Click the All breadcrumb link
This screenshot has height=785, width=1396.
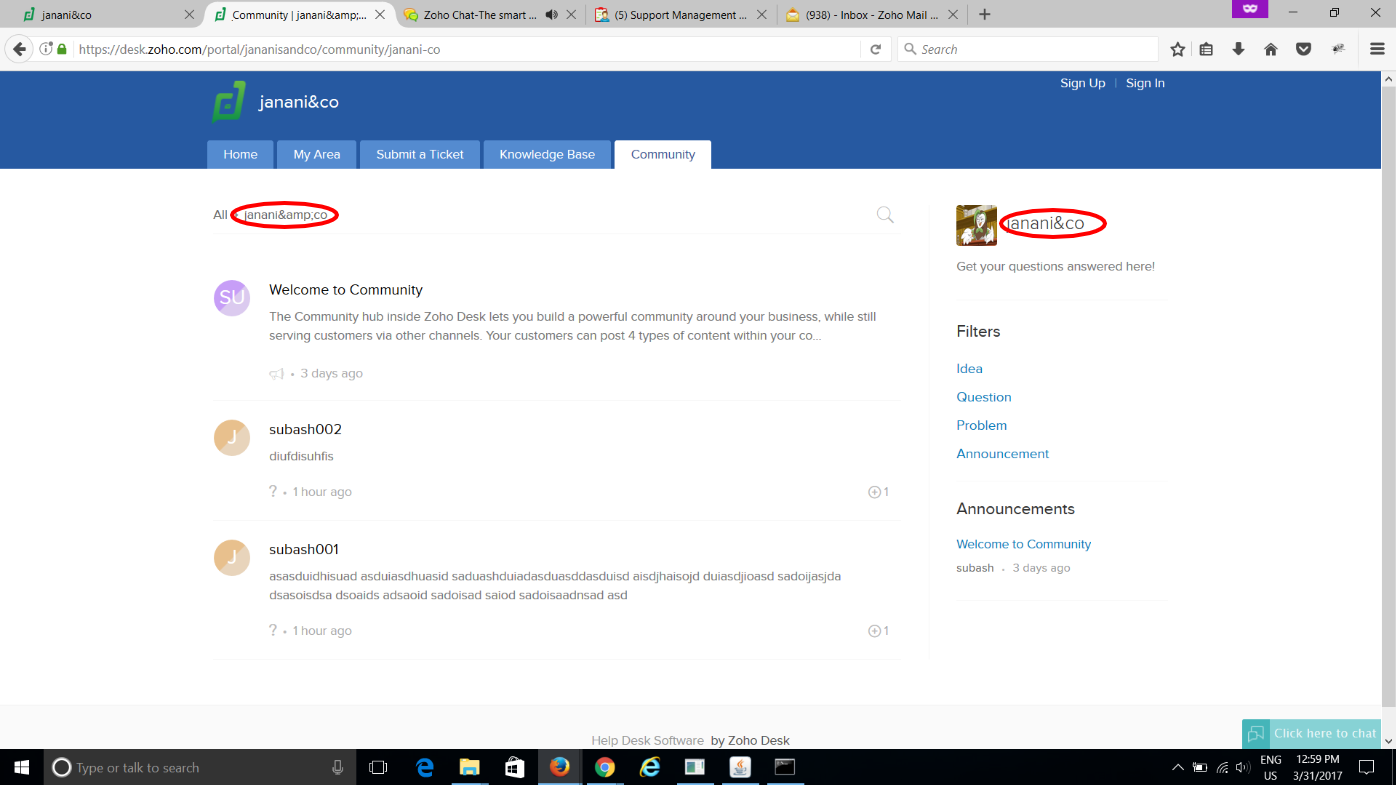tap(220, 214)
